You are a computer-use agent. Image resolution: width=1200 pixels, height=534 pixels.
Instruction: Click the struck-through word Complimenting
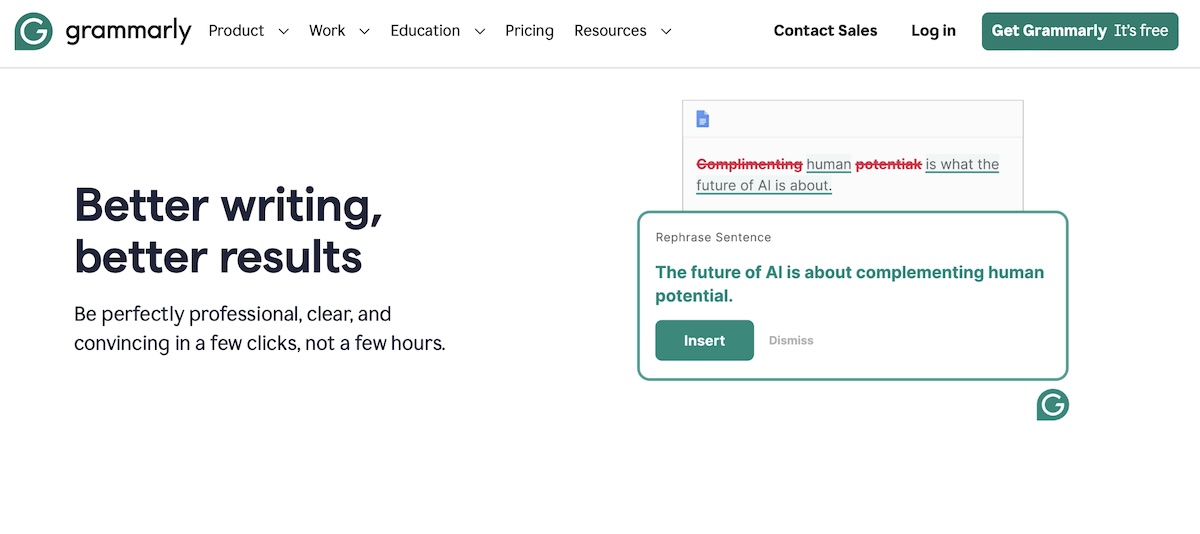[x=749, y=164]
